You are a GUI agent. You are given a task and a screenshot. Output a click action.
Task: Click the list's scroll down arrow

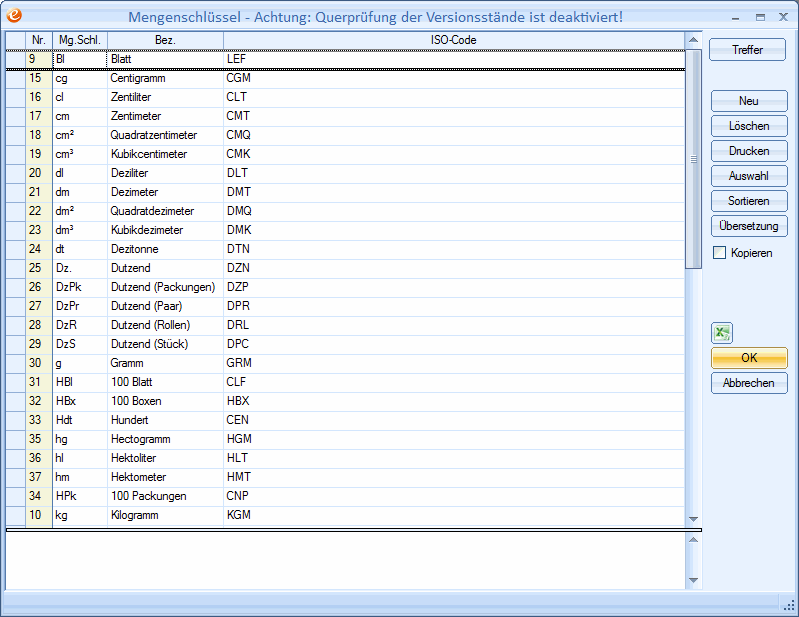coord(693,519)
